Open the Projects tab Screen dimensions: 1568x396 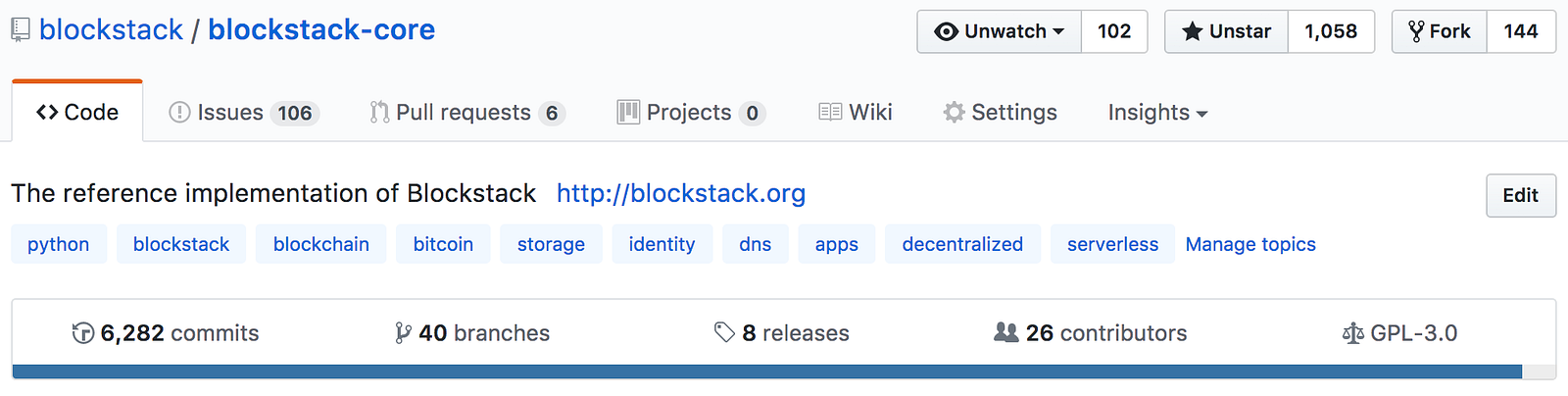(690, 113)
